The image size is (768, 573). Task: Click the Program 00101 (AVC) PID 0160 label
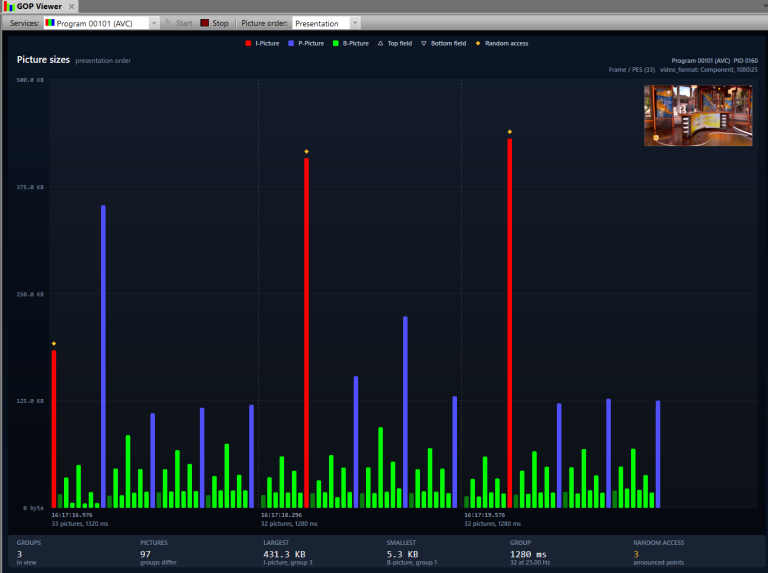pos(715,61)
